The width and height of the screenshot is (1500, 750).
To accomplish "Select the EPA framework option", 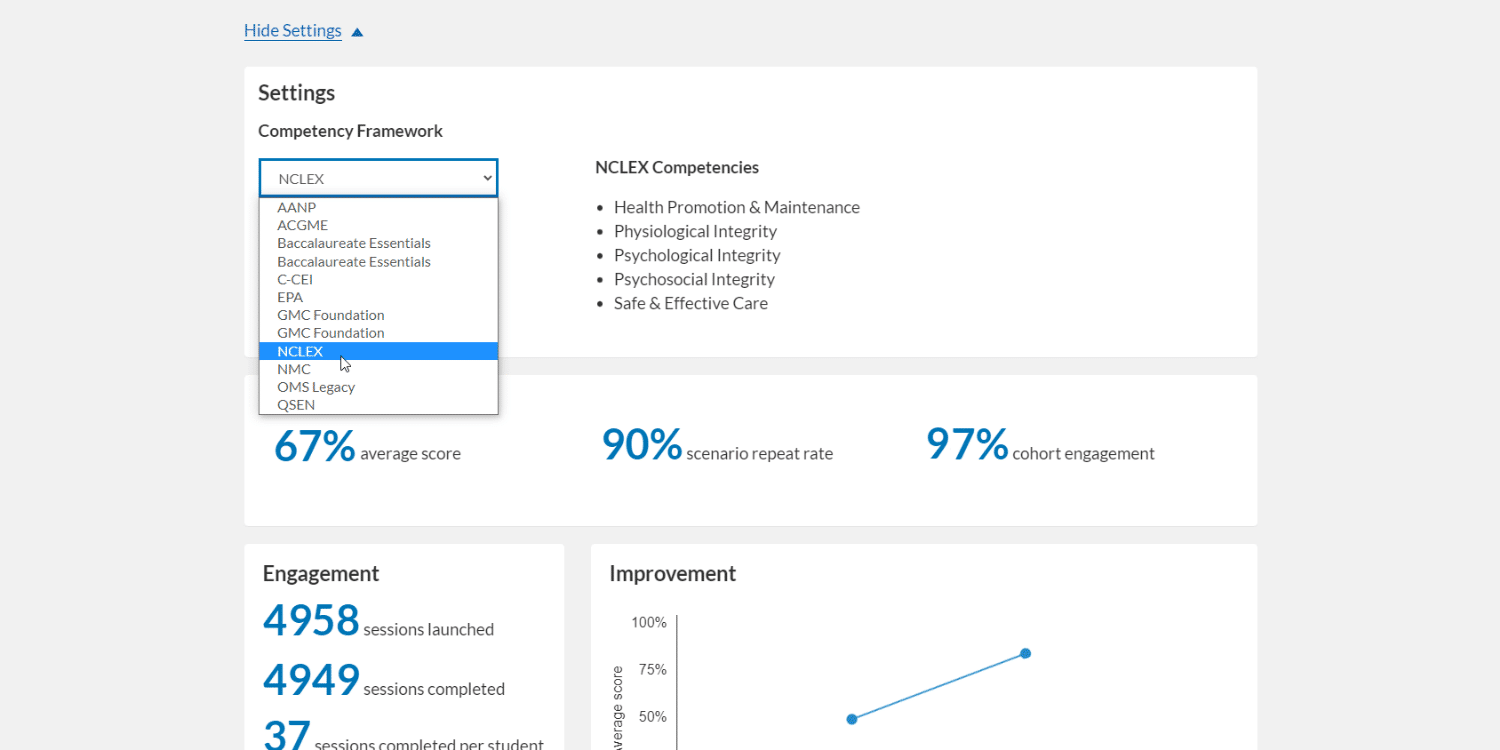I will tap(378, 297).
